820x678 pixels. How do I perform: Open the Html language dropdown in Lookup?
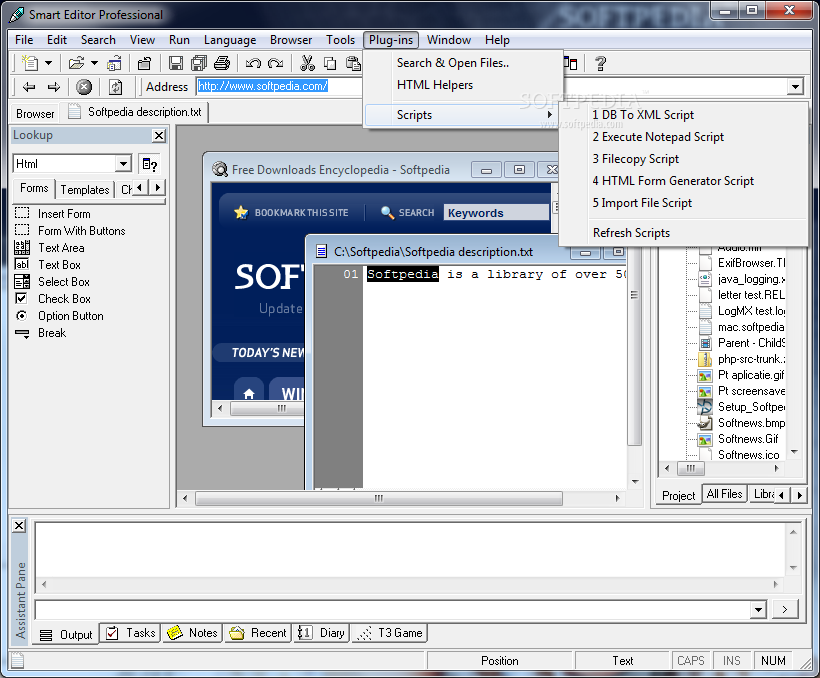click(123, 164)
